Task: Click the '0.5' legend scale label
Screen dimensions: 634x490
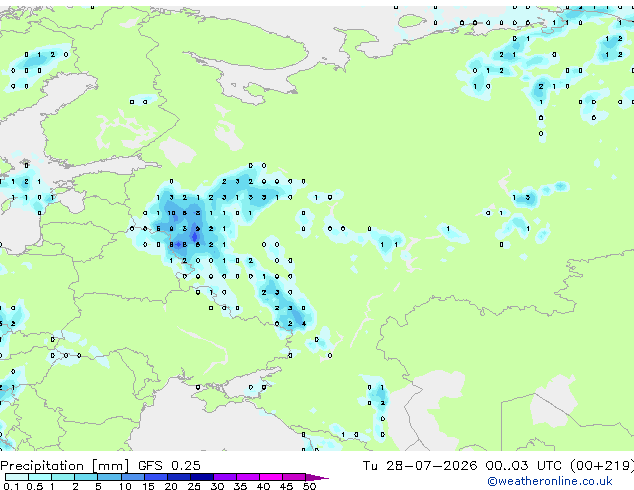Action: click(34, 486)
